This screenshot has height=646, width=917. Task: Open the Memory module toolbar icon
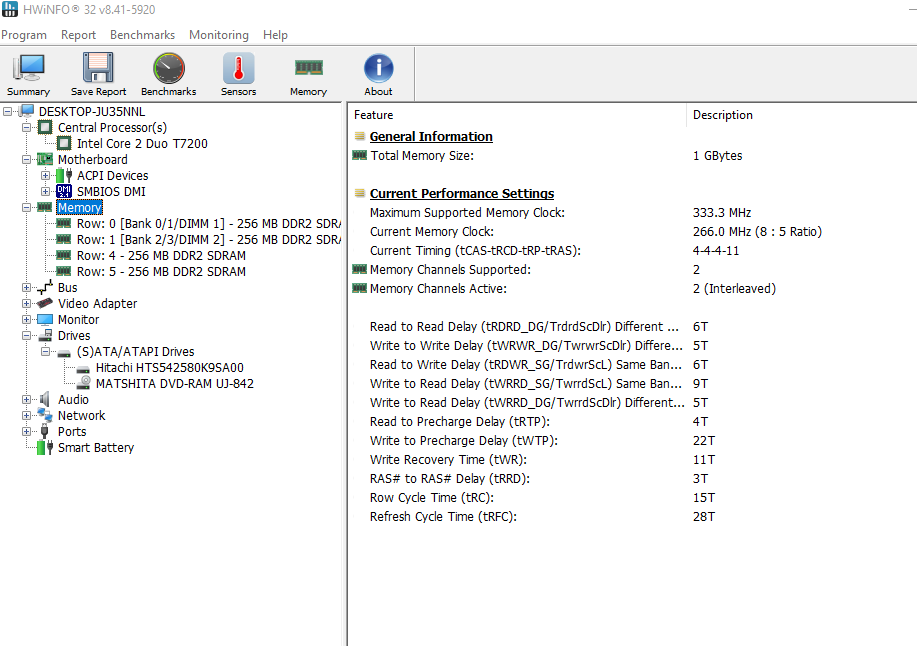tap(307, 70)
